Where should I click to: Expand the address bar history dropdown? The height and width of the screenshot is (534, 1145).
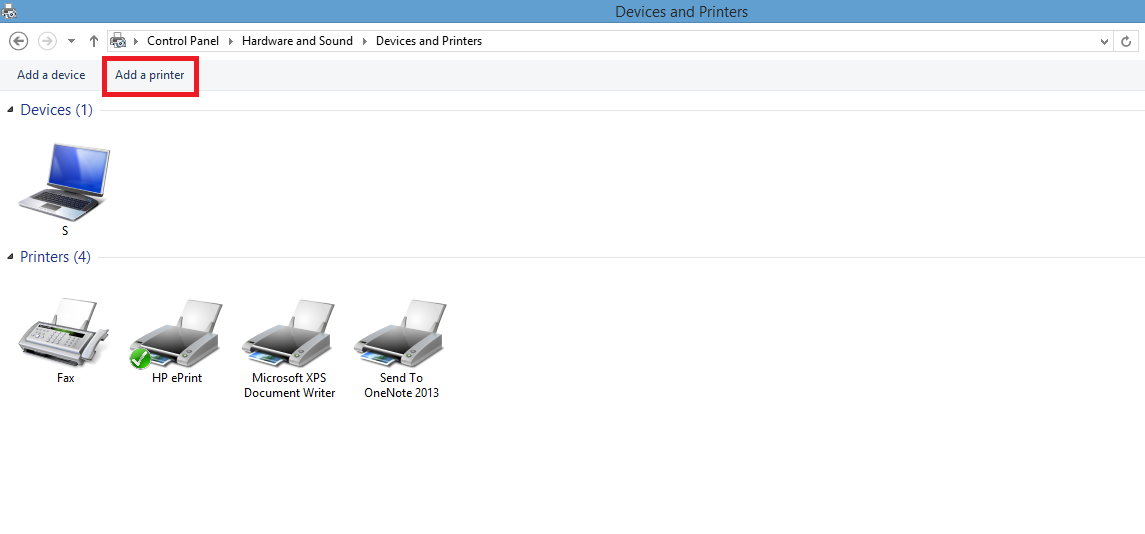pyautogui.click(x=1104, y=41)
